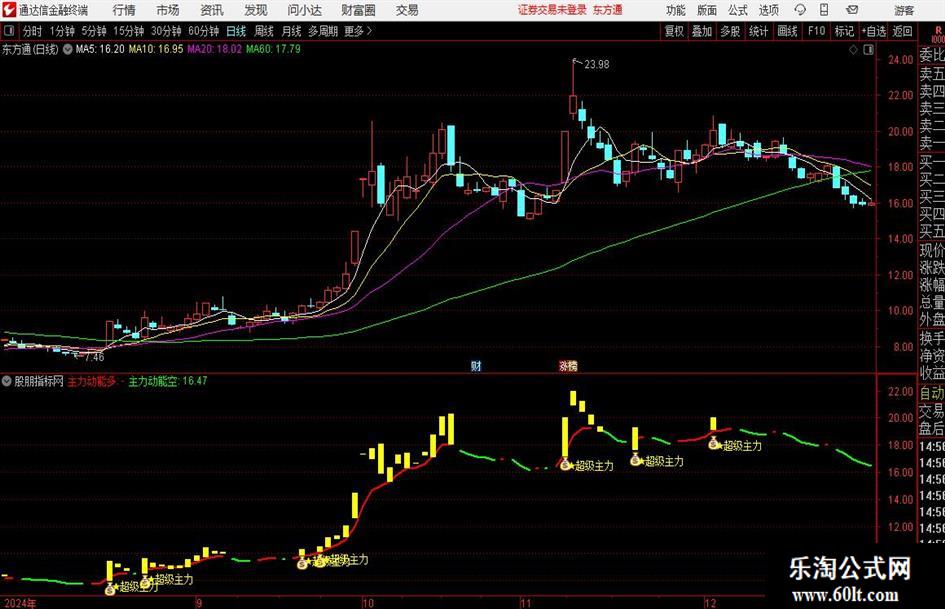Click the 返回 back button
Viewport: 945px width, 609px height.
point(902,31)
